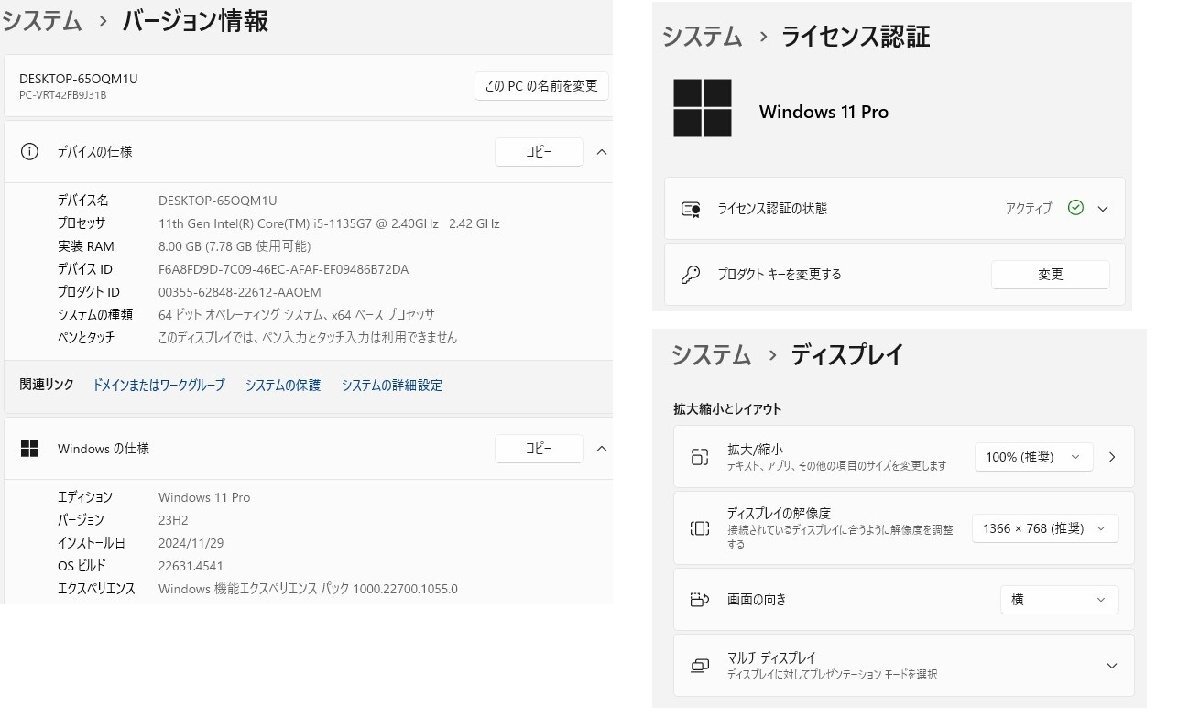
Task: Click the 64 ビット system type value
Action: point(296,314)
